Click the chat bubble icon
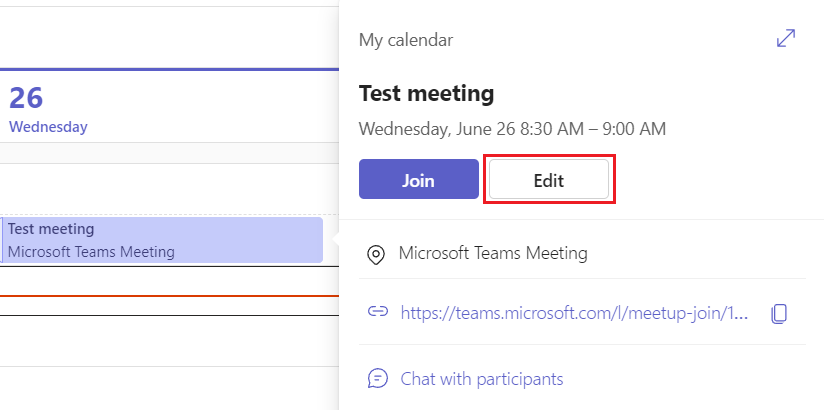824x410 pixels. pyautogui.click(x=377, y=379)
